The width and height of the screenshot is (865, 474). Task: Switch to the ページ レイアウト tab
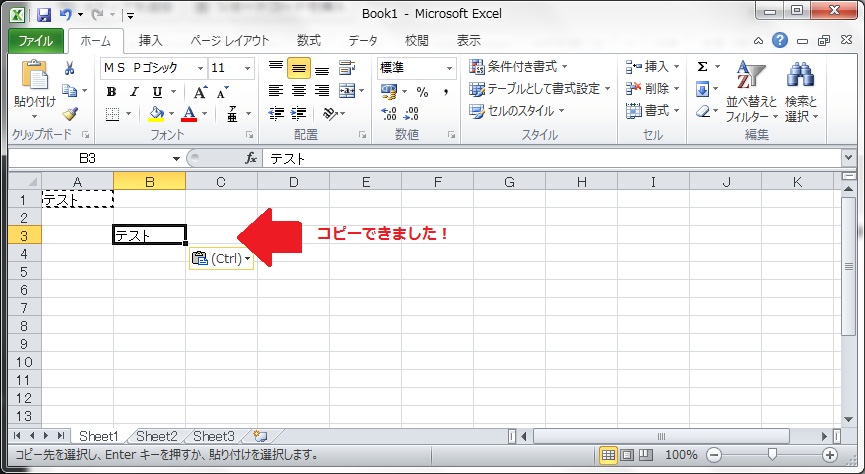click(x=230, y=41)
